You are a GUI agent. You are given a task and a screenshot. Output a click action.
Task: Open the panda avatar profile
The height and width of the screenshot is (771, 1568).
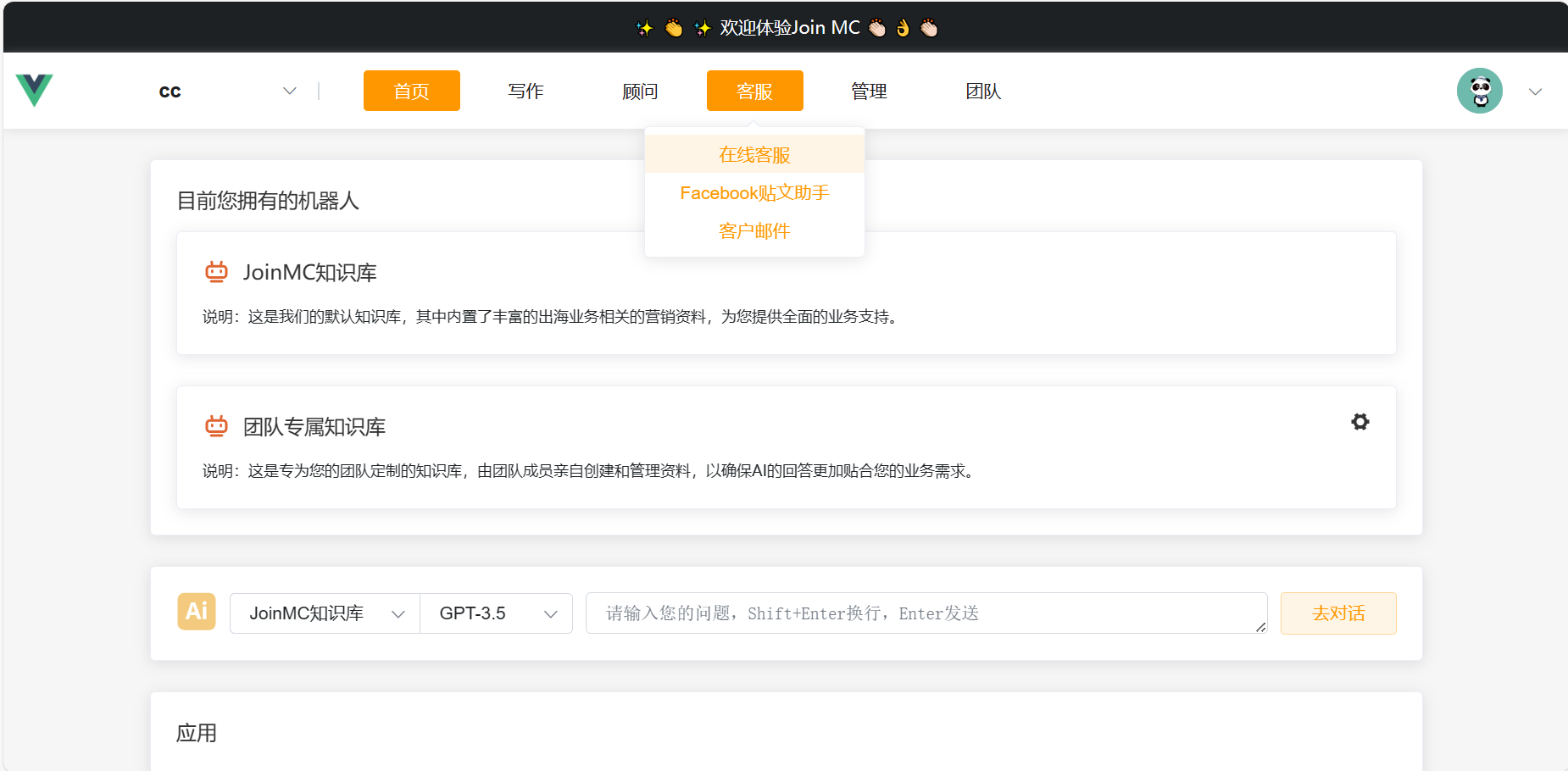click(1479, 91)
